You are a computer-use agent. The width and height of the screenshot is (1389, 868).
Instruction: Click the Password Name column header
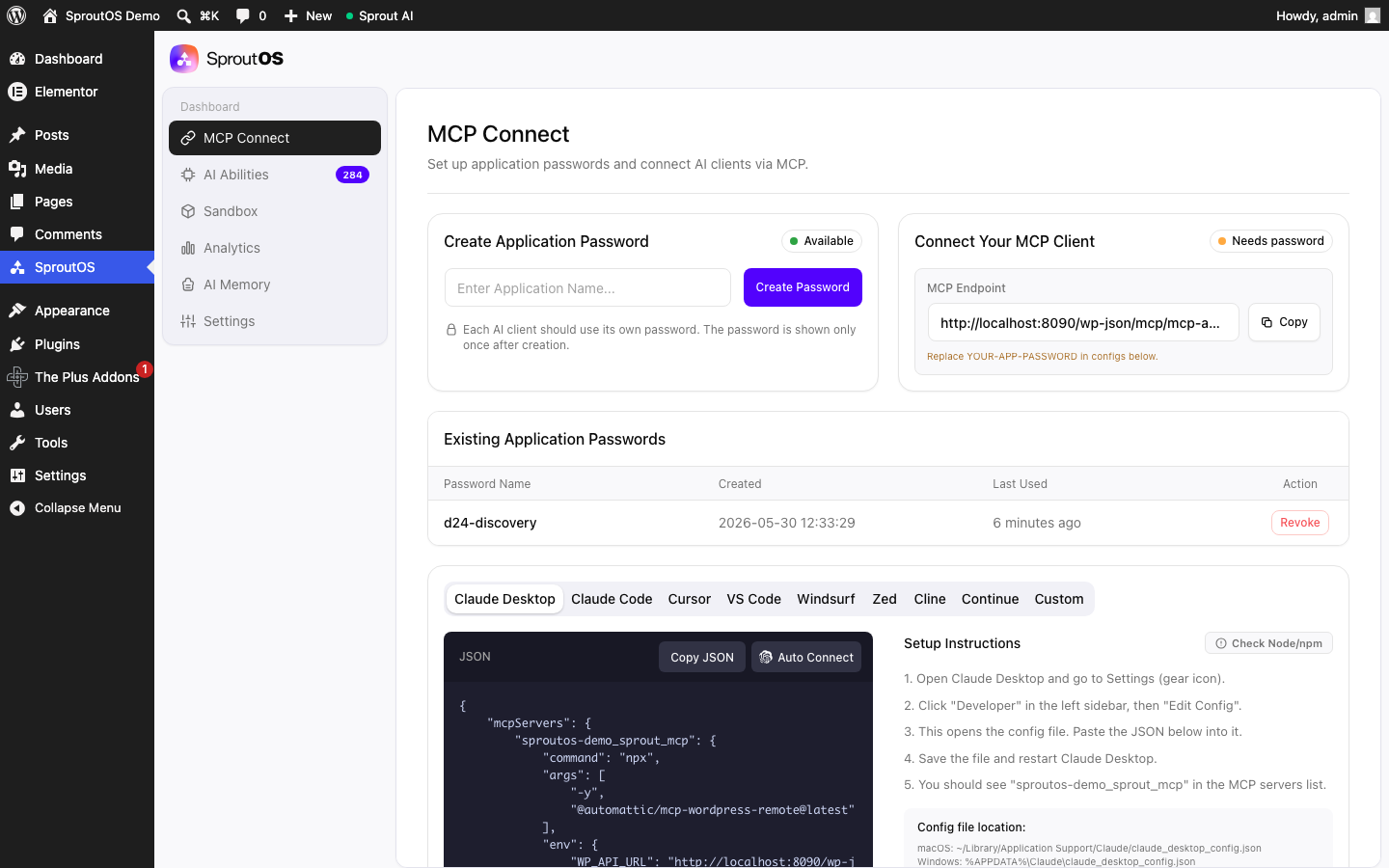(487, 484)
